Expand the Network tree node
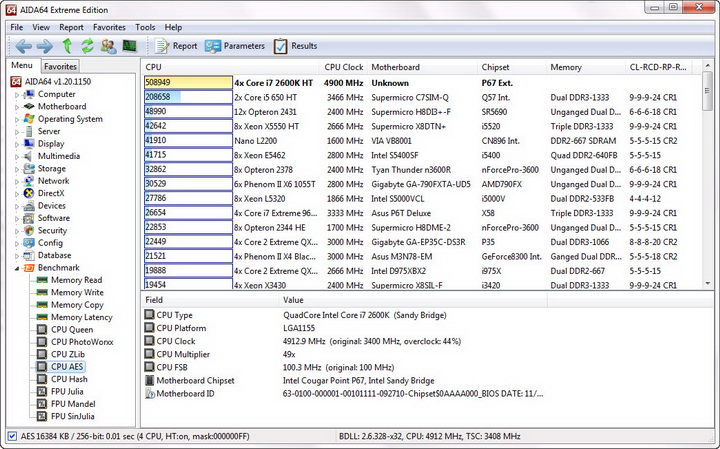The width and height of the screenshot is (720, 449). tap(17, 182)
